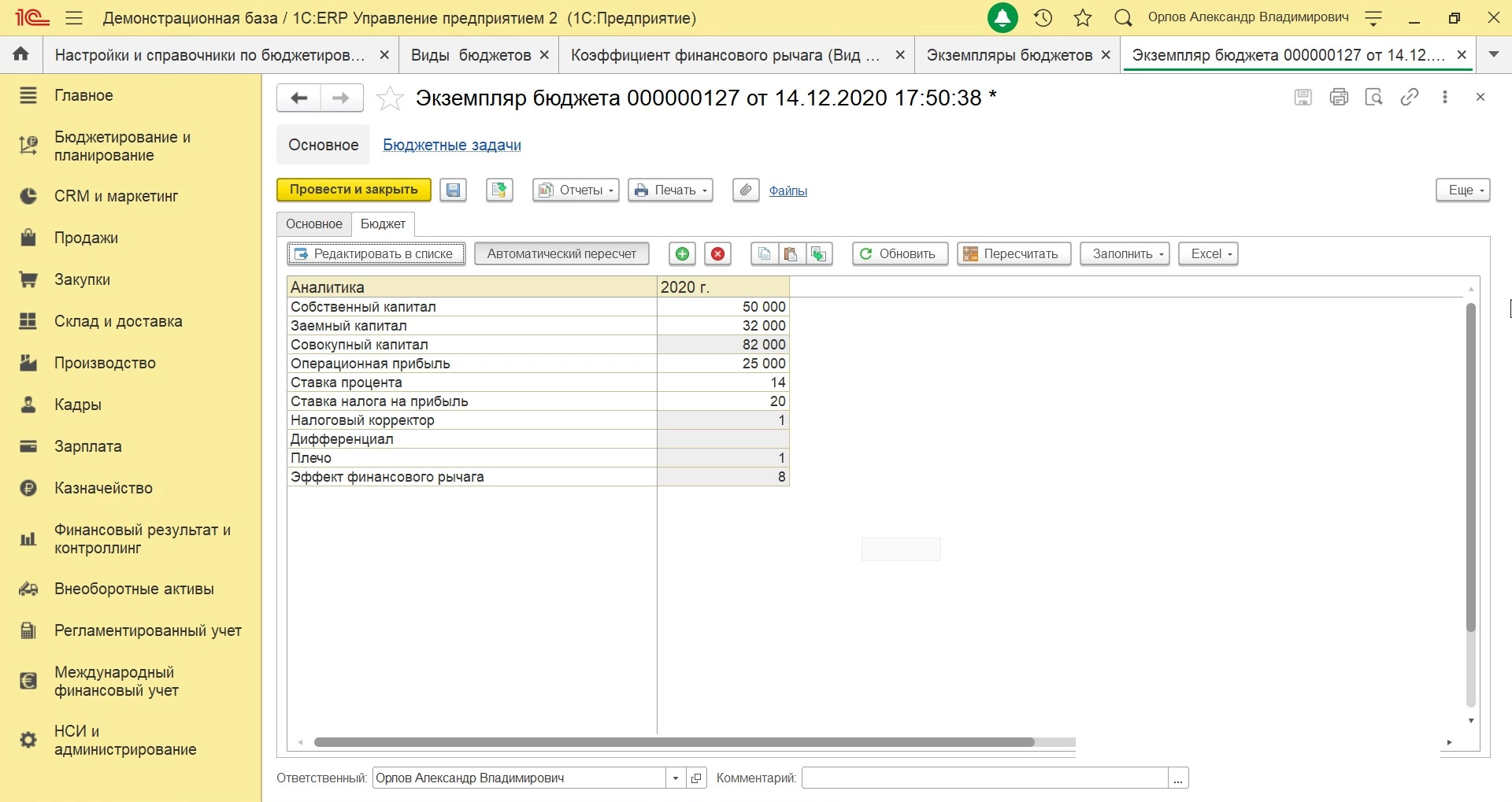Click the horizontal scrollbar under the table
Viewport: 1512px width, 802px height.
tap(673, 742)
